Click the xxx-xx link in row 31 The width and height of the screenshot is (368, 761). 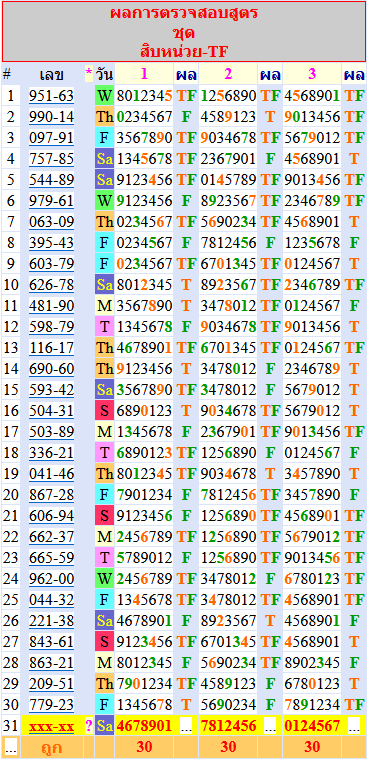(51, 727)
